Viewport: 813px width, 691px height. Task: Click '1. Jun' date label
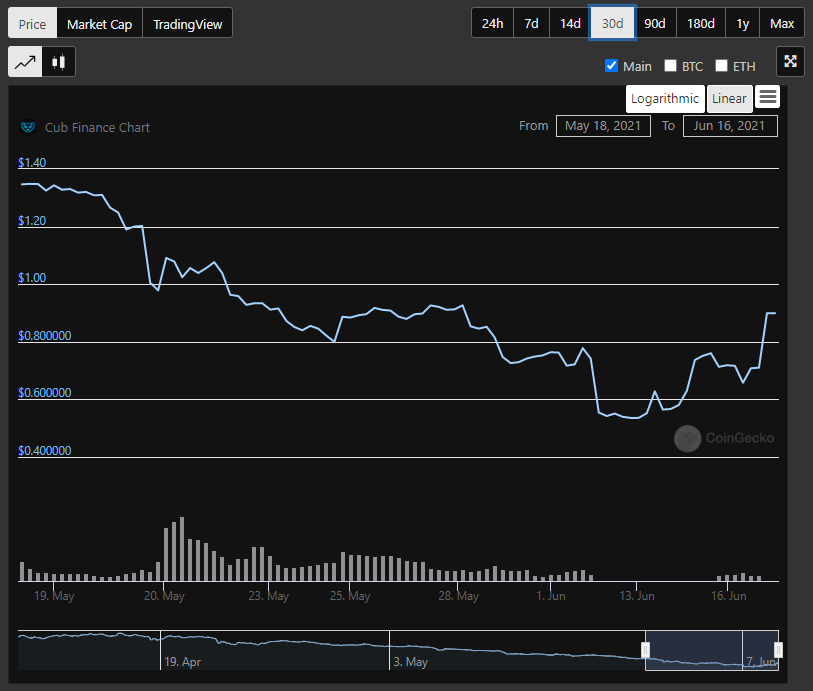click(x=551, y=596)
